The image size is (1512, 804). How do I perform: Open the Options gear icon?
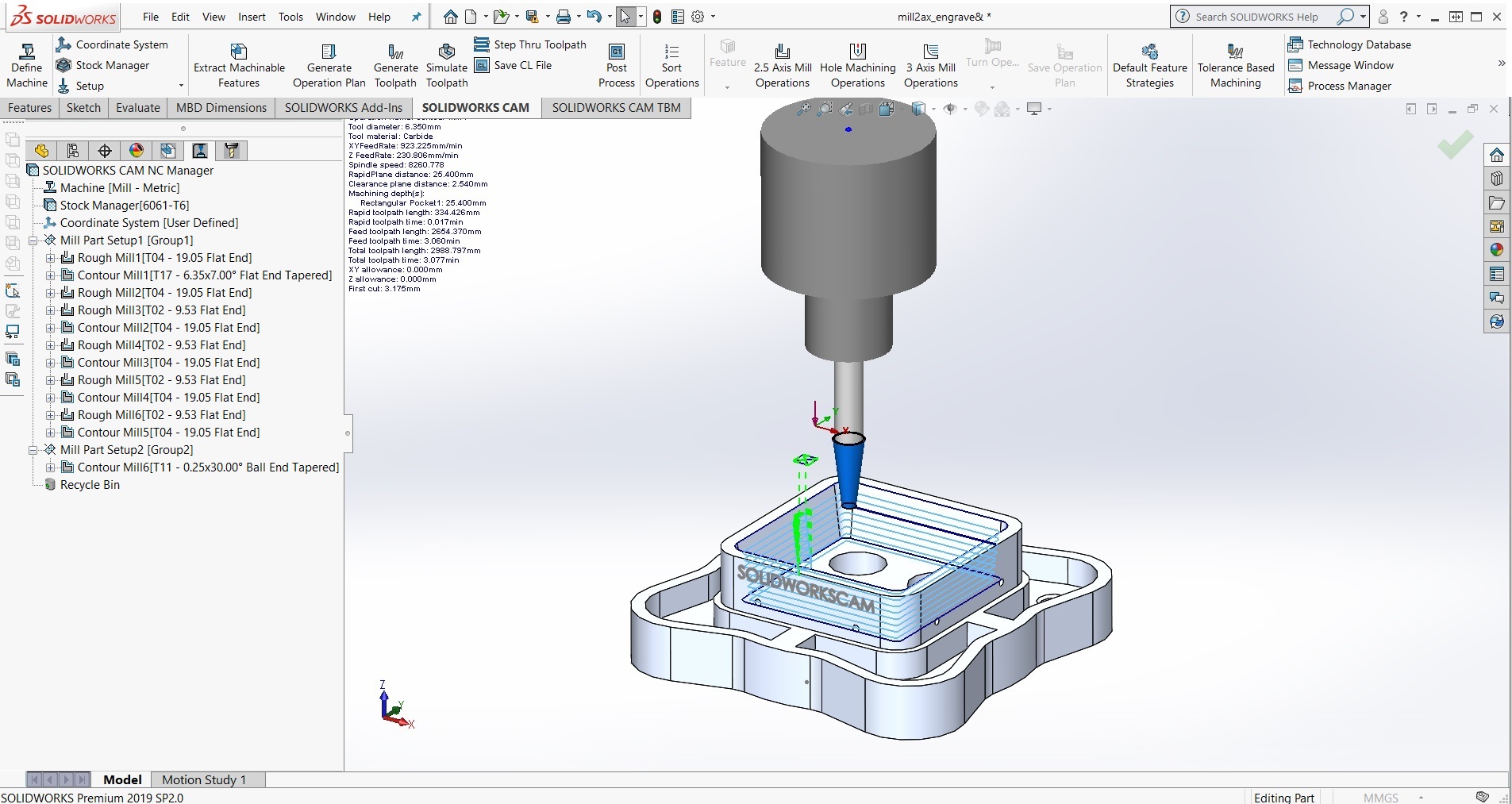pyautogui.click(x=698, y=17)
